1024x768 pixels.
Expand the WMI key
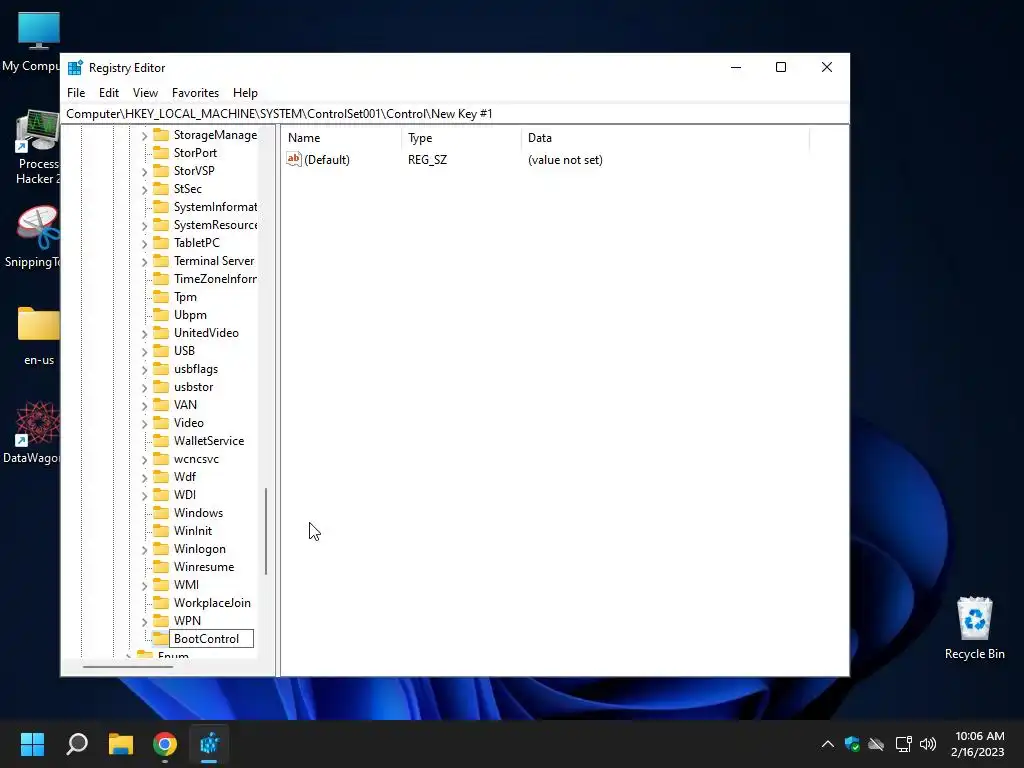144,586
